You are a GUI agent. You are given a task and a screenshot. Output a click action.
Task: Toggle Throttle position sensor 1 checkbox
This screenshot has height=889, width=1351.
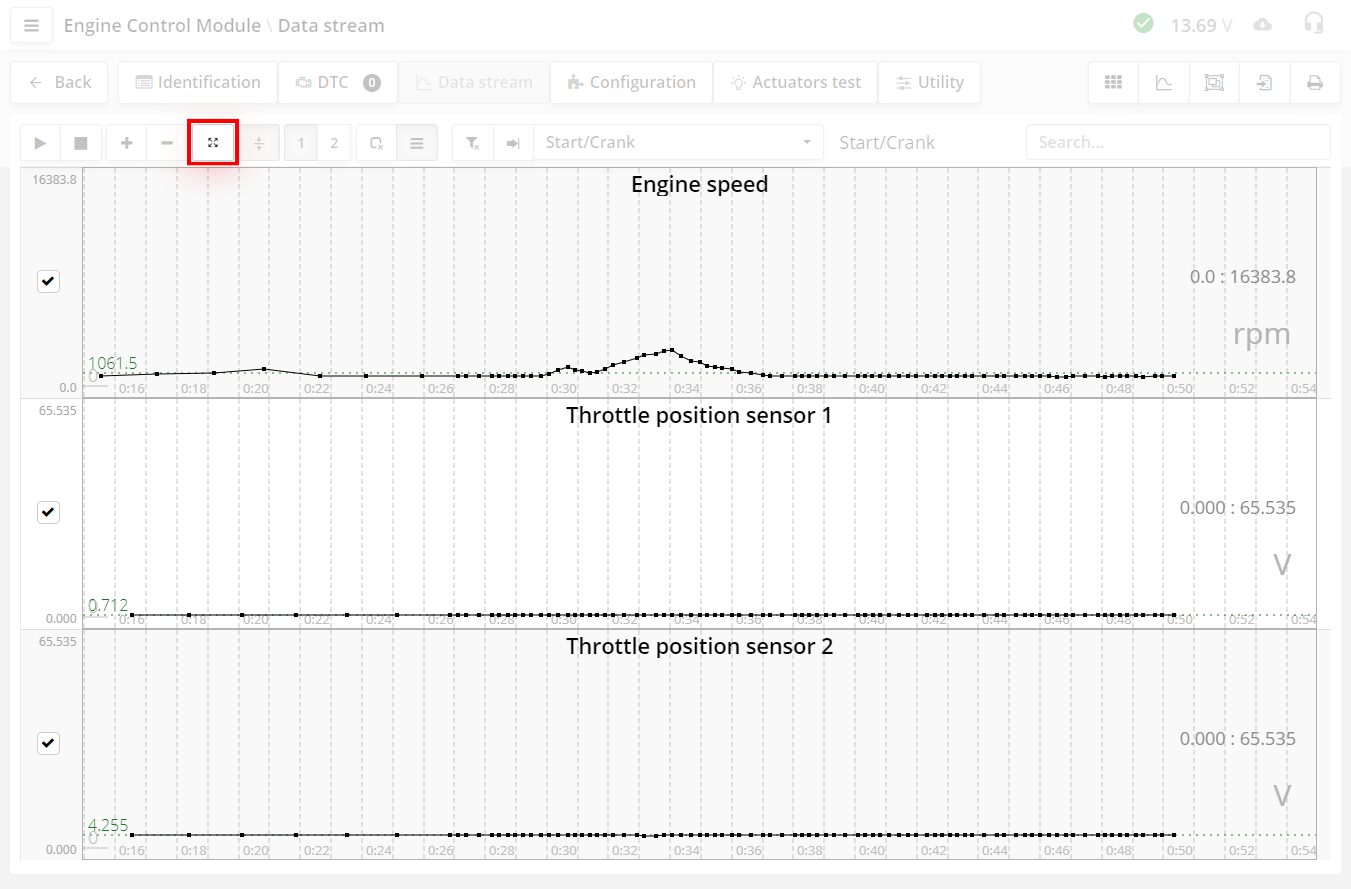click(x=49, y=513)
